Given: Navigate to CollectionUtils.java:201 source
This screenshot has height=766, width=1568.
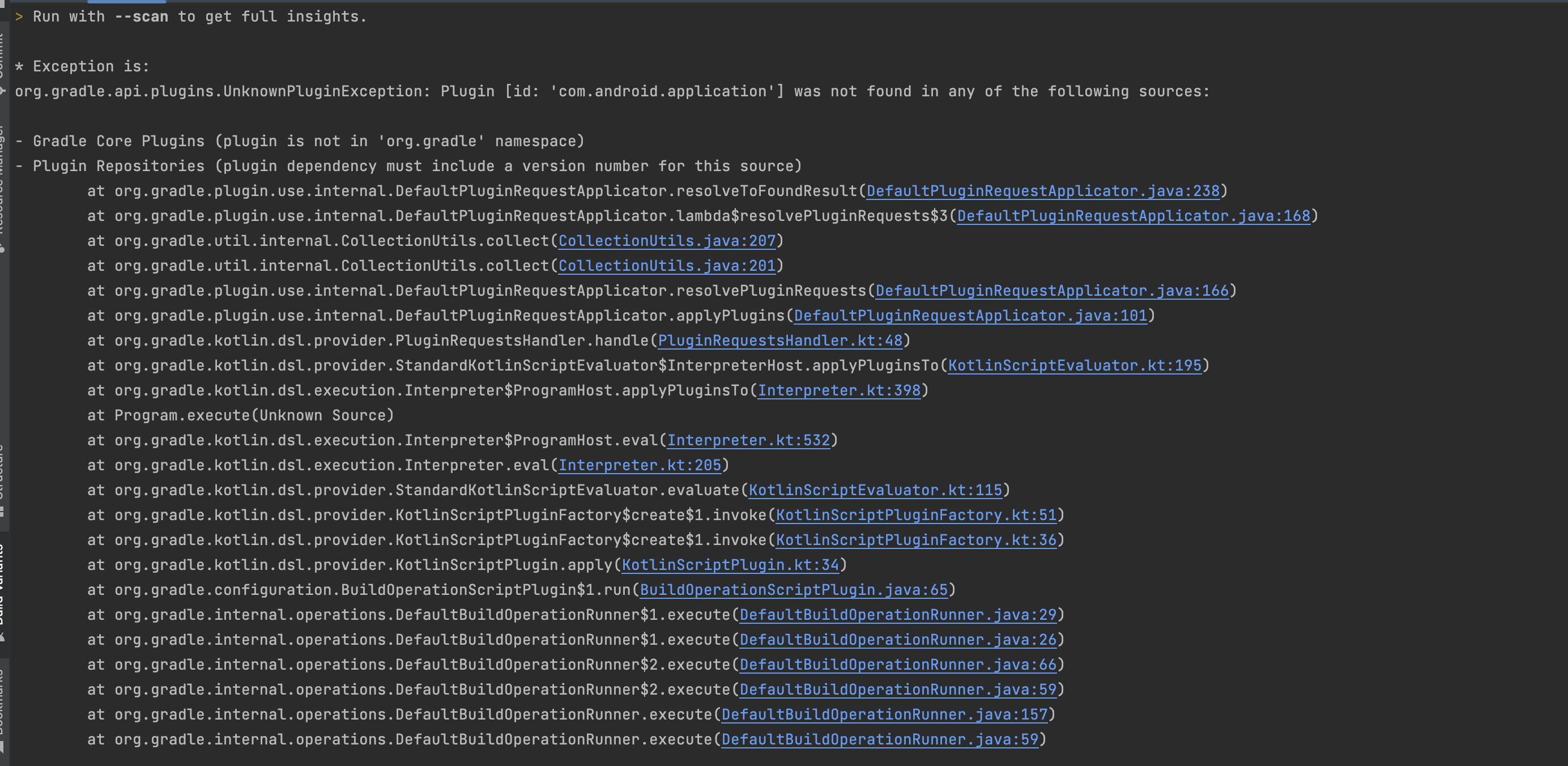Looking at the screenshot, I should [x=667, y=266].
